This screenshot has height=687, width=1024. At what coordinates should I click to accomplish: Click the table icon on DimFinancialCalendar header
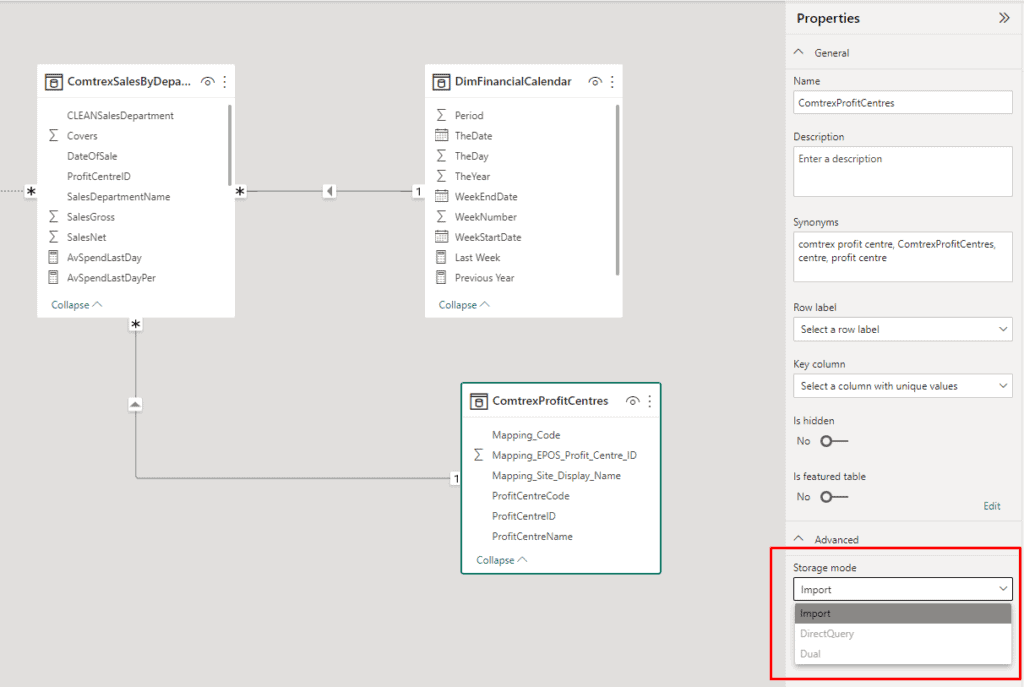(439, 82)
